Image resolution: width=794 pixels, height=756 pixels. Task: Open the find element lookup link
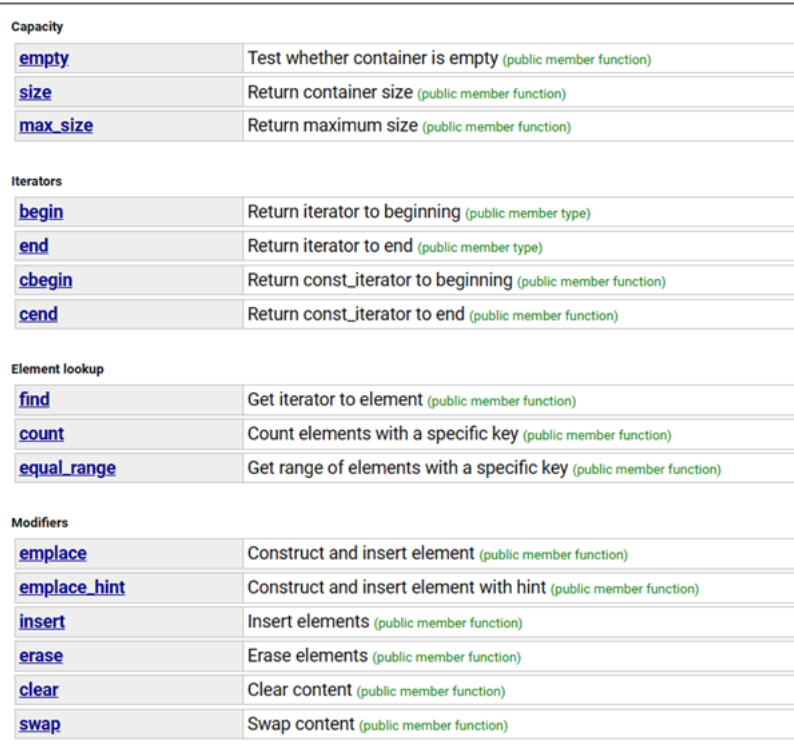point(34,399)
